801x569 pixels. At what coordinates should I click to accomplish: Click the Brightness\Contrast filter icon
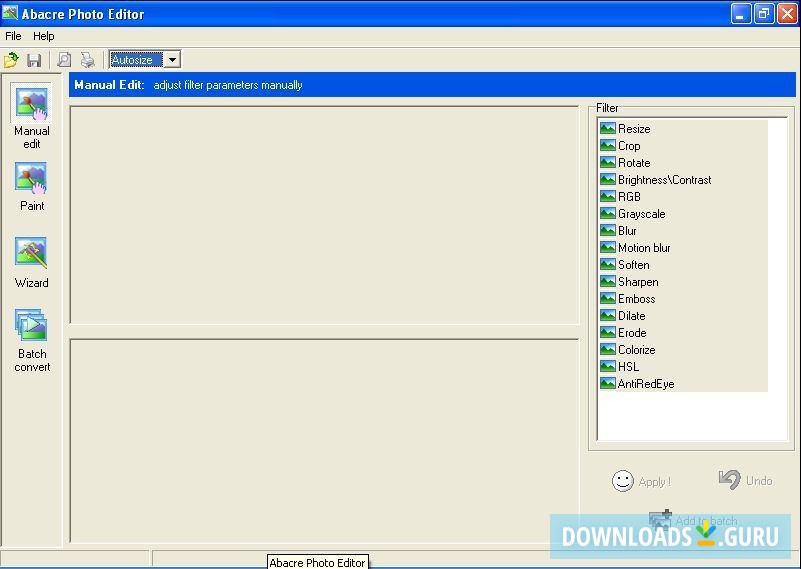tap(607, 179)
